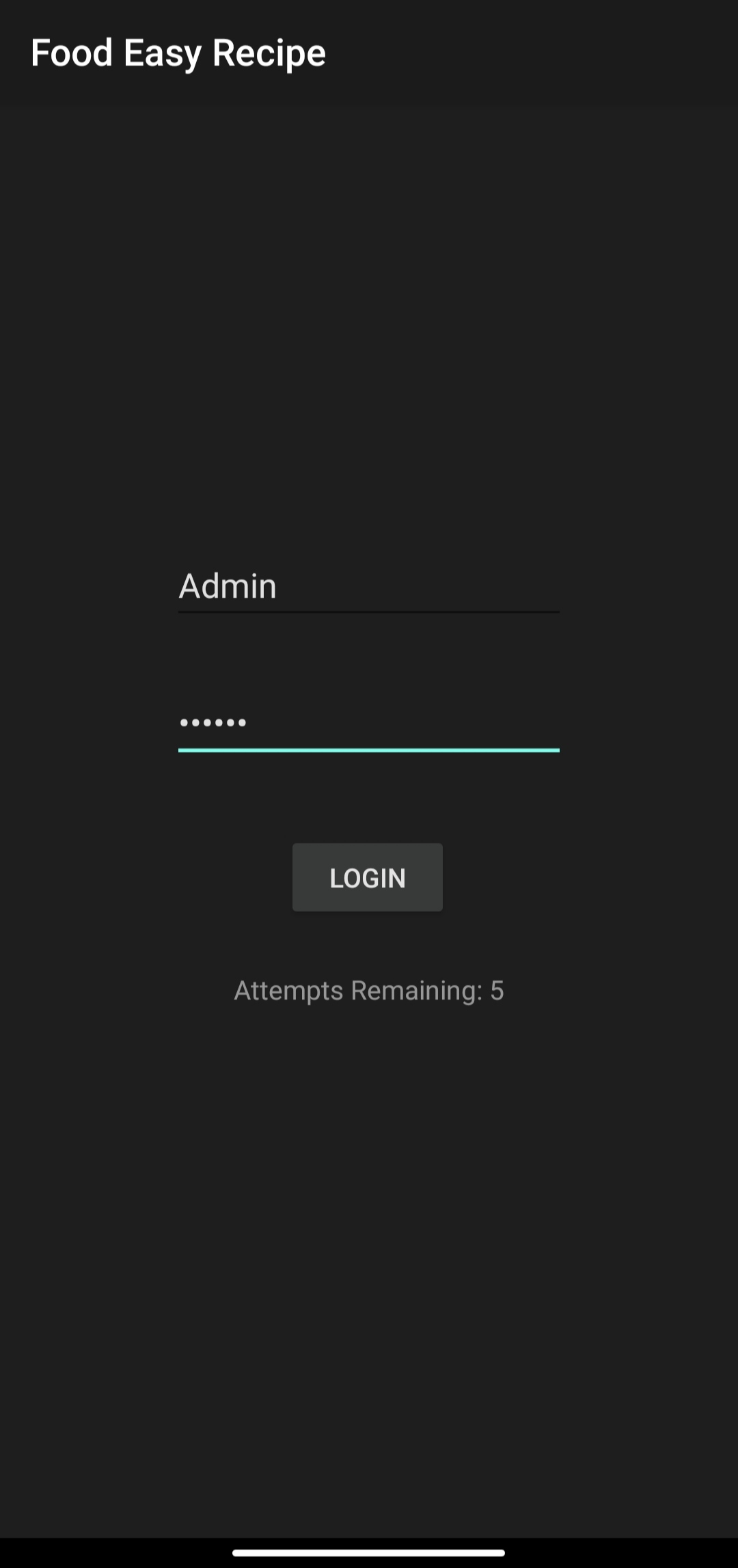Tap the number 5 in attempts counter

[x=497, y=990]
